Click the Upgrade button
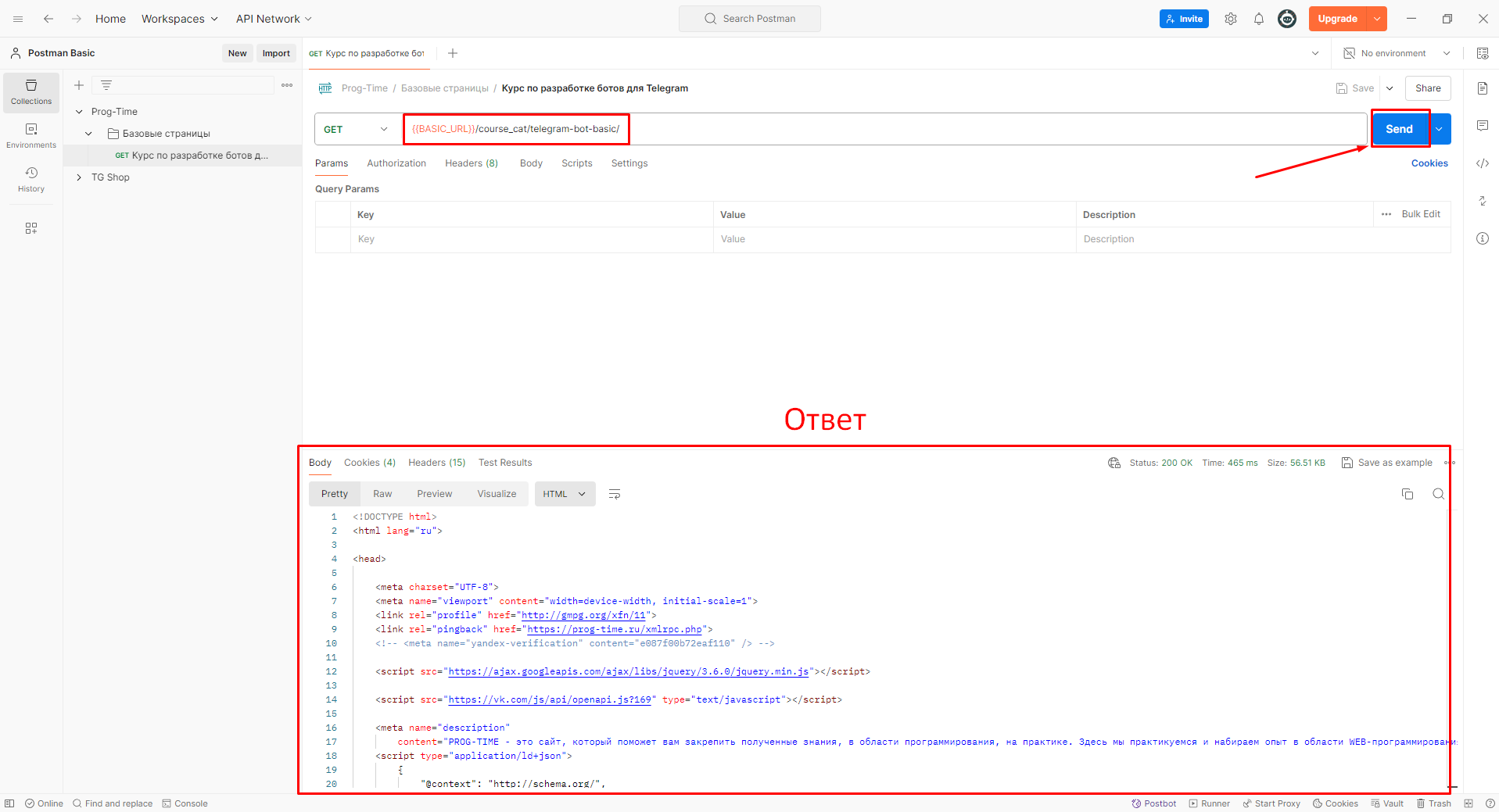The image size is (1499, 812). pyautogui.click(x=1338, y=19)
